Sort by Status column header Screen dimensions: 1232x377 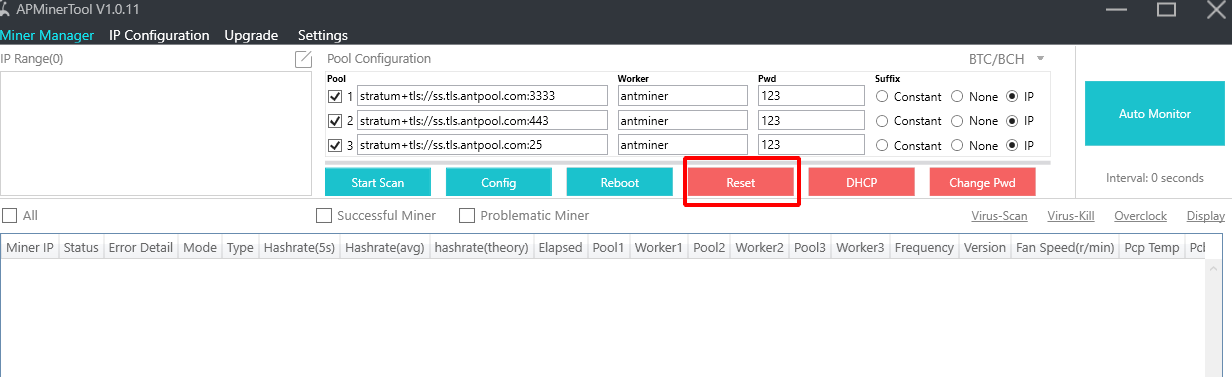pyautogui.click(x=81, y=247)
